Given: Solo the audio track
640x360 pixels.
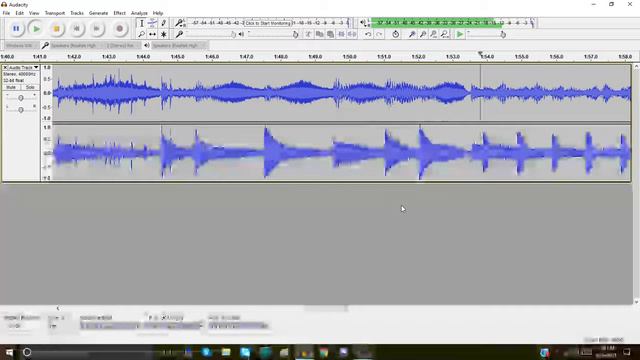Looking at the screenshot, I should point(30,87).
